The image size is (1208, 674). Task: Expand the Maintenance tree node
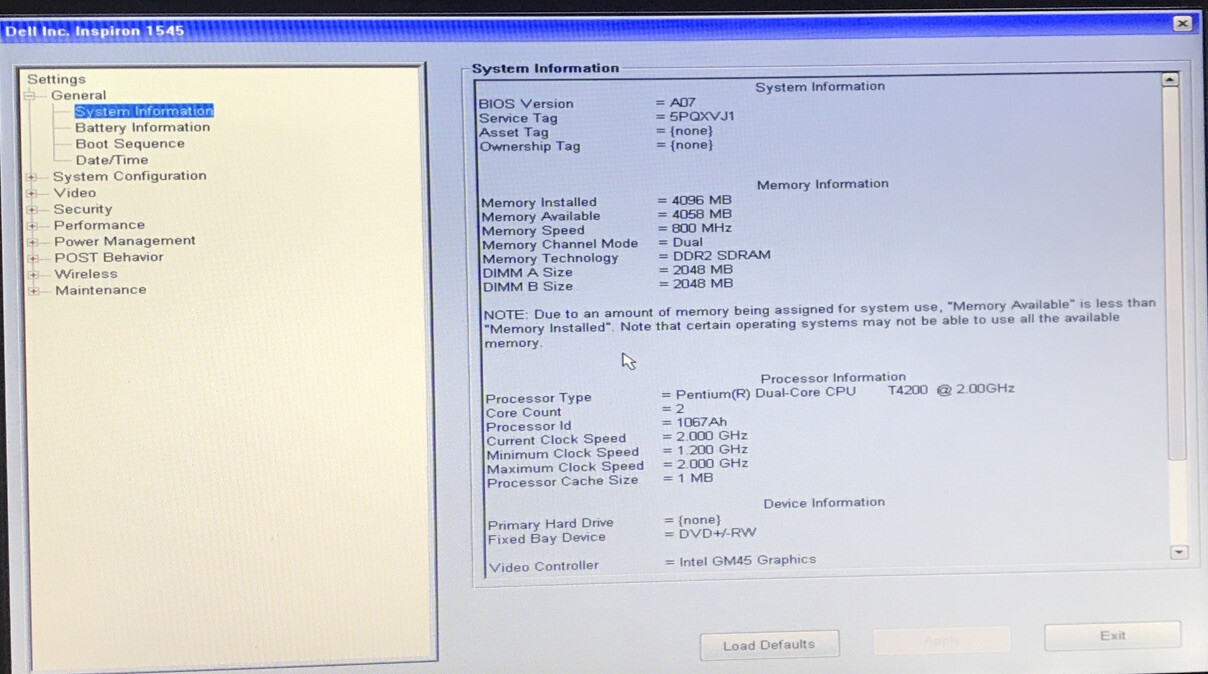click(x=34, y=291)
